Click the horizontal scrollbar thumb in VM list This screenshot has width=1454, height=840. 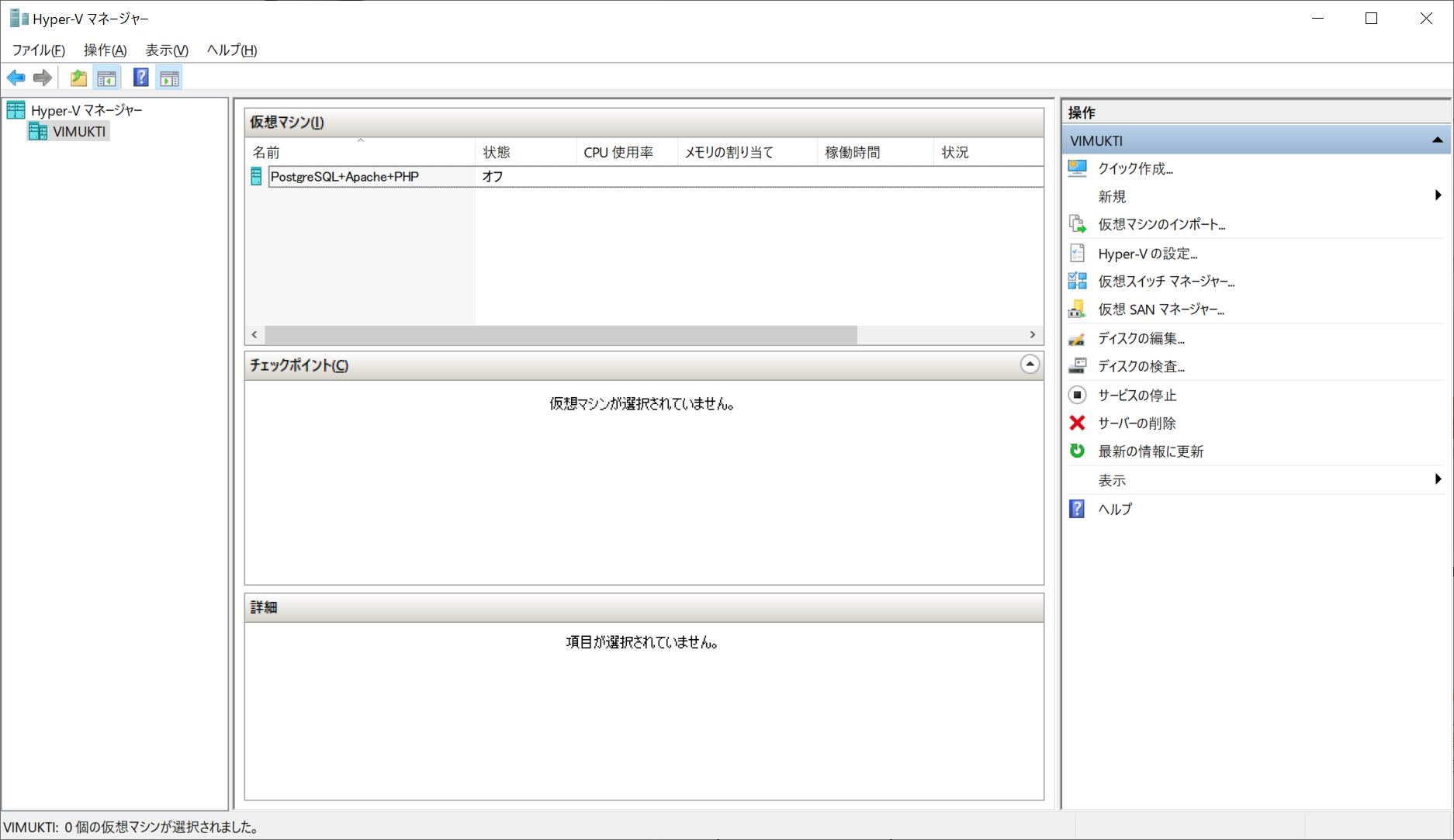tap(561, 334)
